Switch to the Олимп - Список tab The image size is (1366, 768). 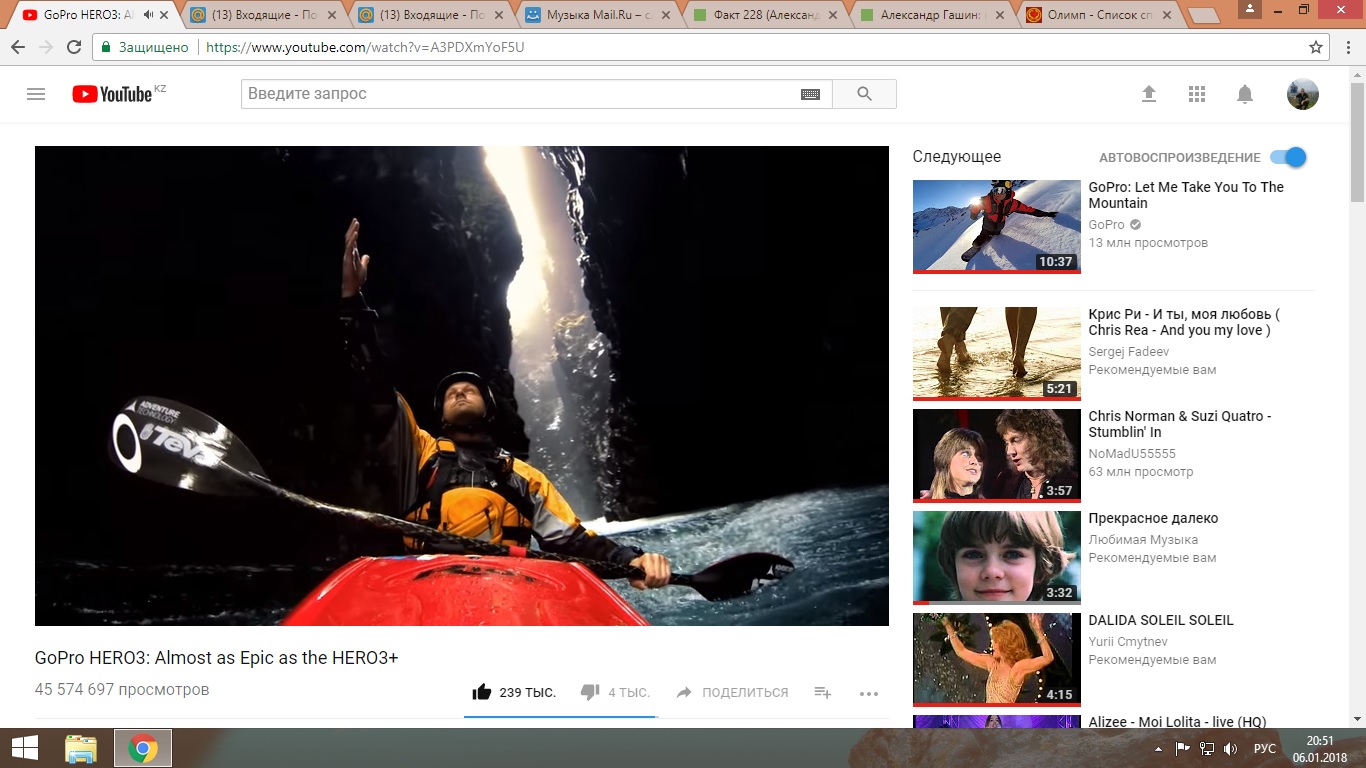tap(1099, 15)
